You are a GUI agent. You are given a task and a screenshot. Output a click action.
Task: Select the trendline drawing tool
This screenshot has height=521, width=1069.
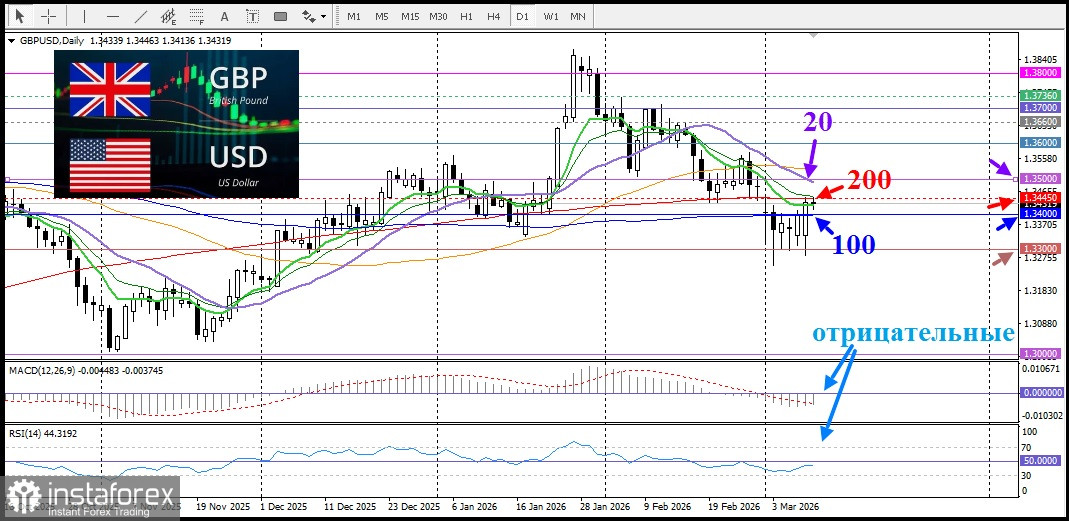142,16
